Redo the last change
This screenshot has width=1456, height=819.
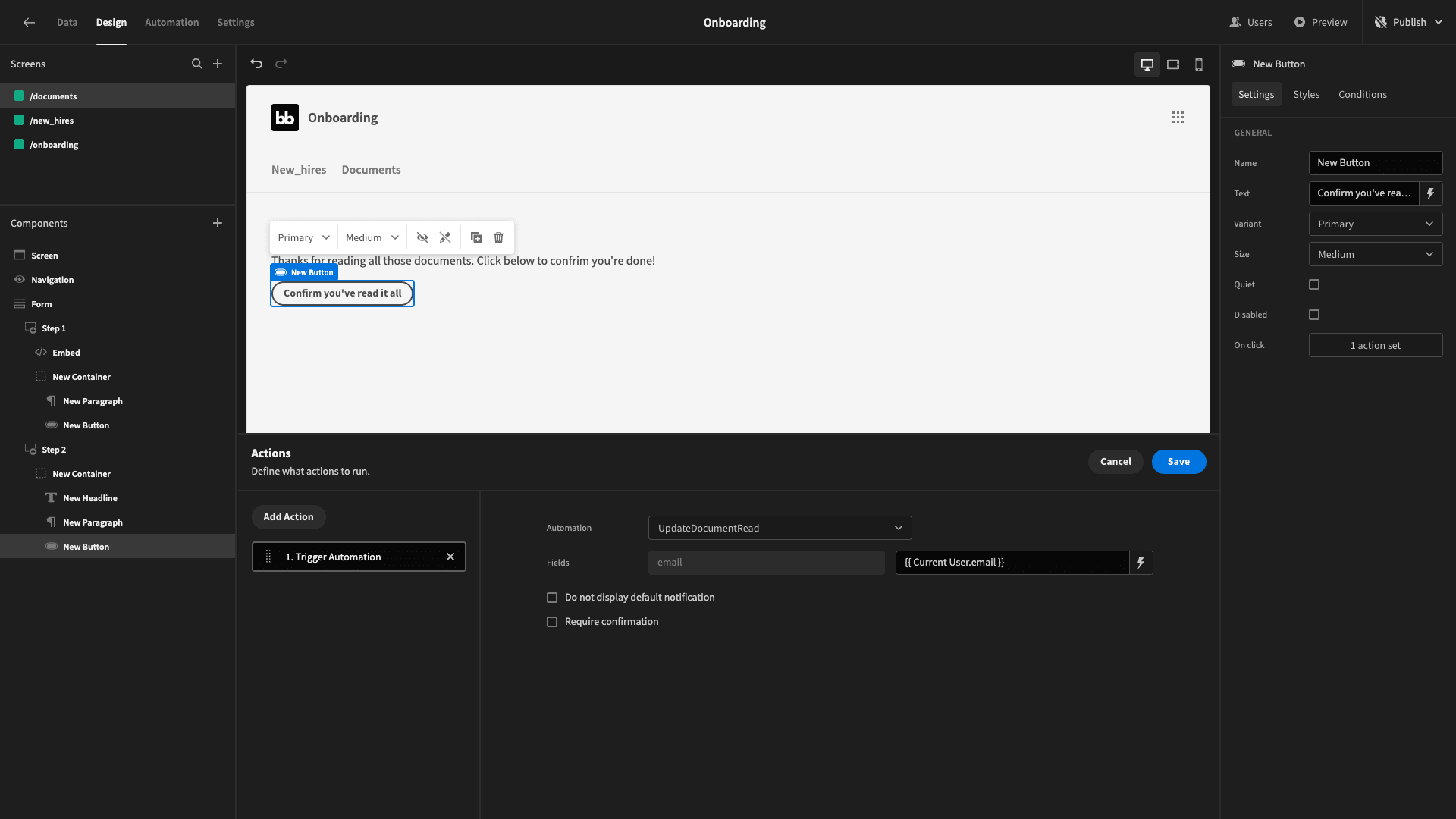(281, 64)
